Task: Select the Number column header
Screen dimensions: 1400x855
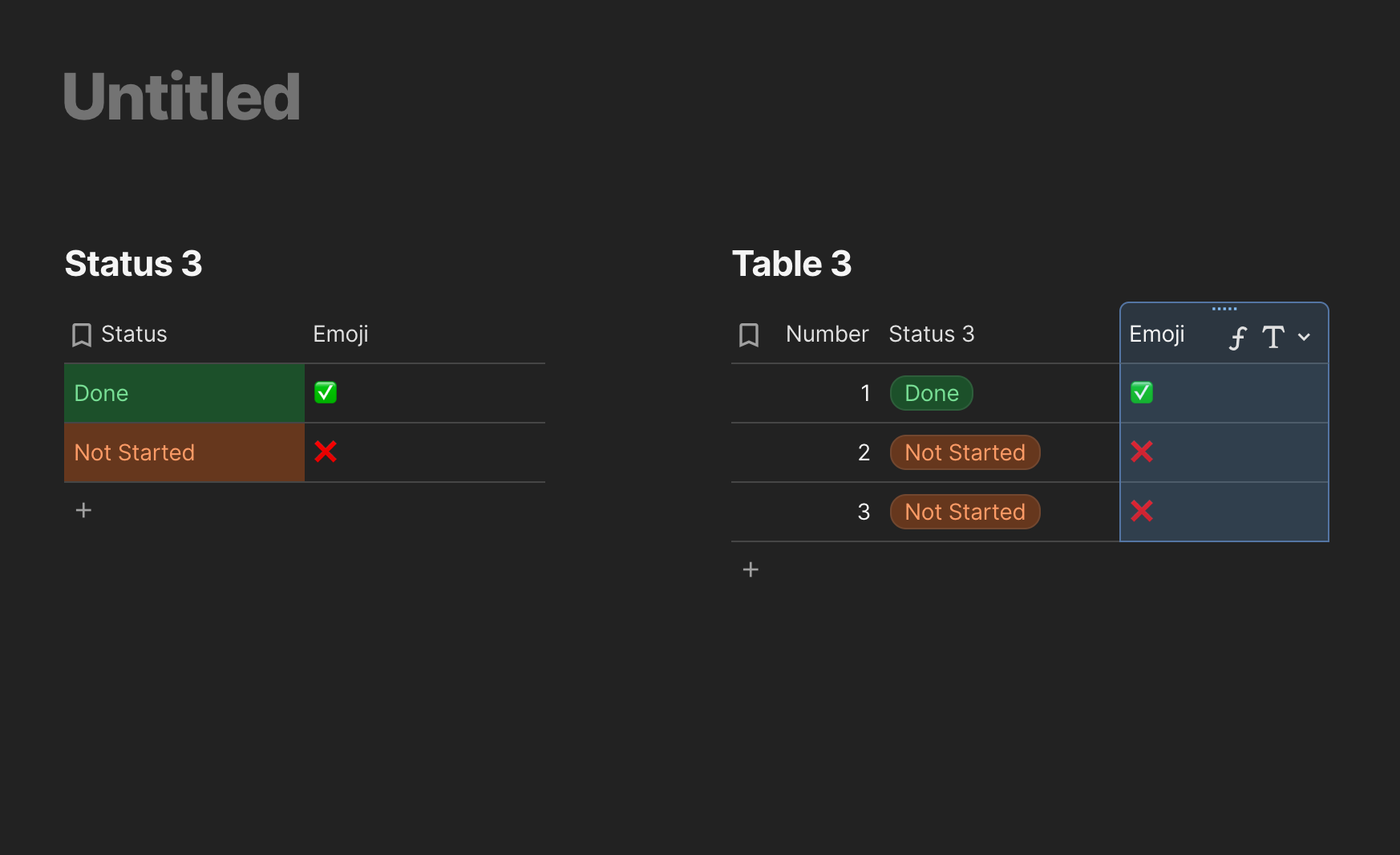Action: click(x=827, y=334)
